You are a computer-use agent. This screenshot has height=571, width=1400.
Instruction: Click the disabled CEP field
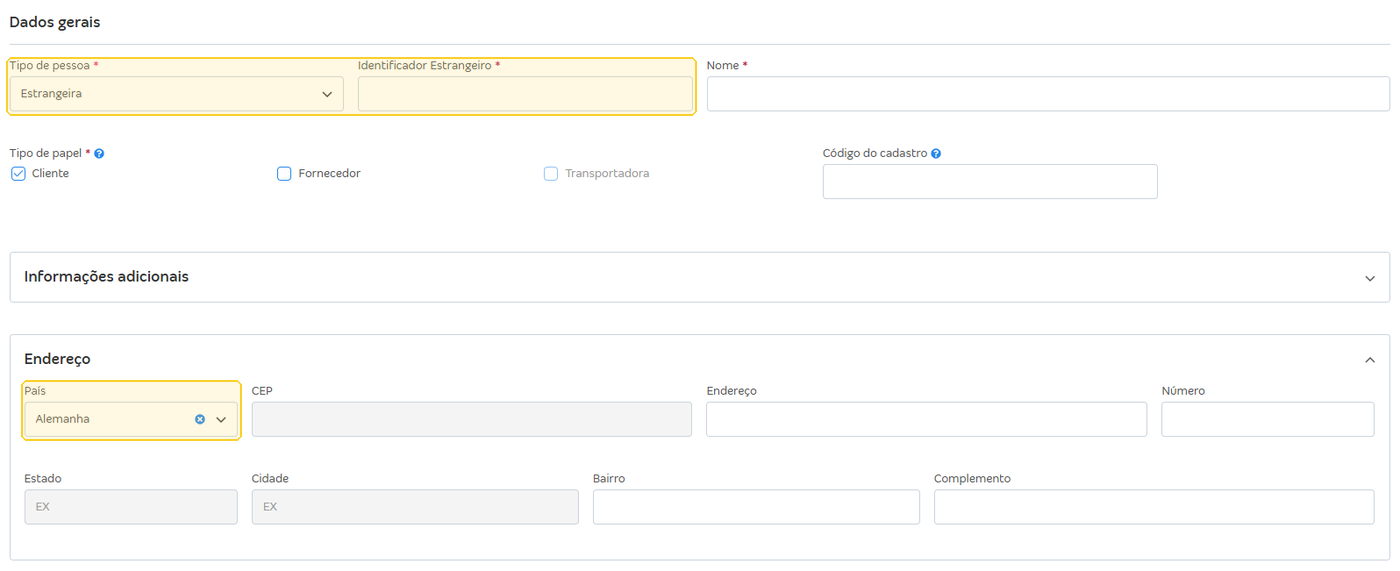[471, 419]
